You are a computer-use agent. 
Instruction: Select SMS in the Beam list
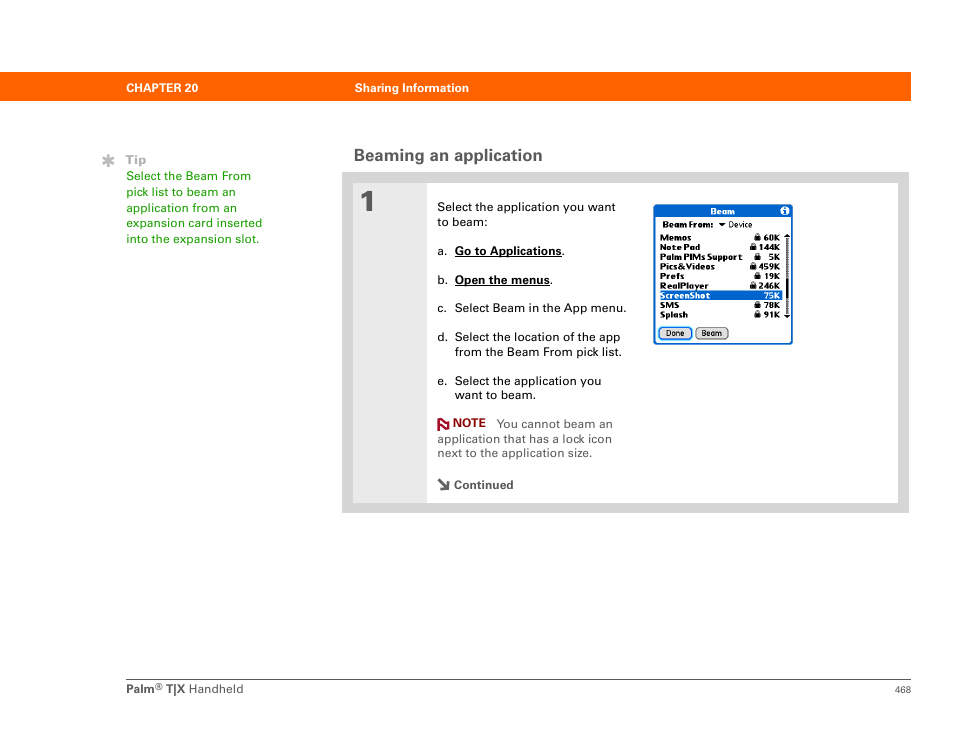[720, 305]
